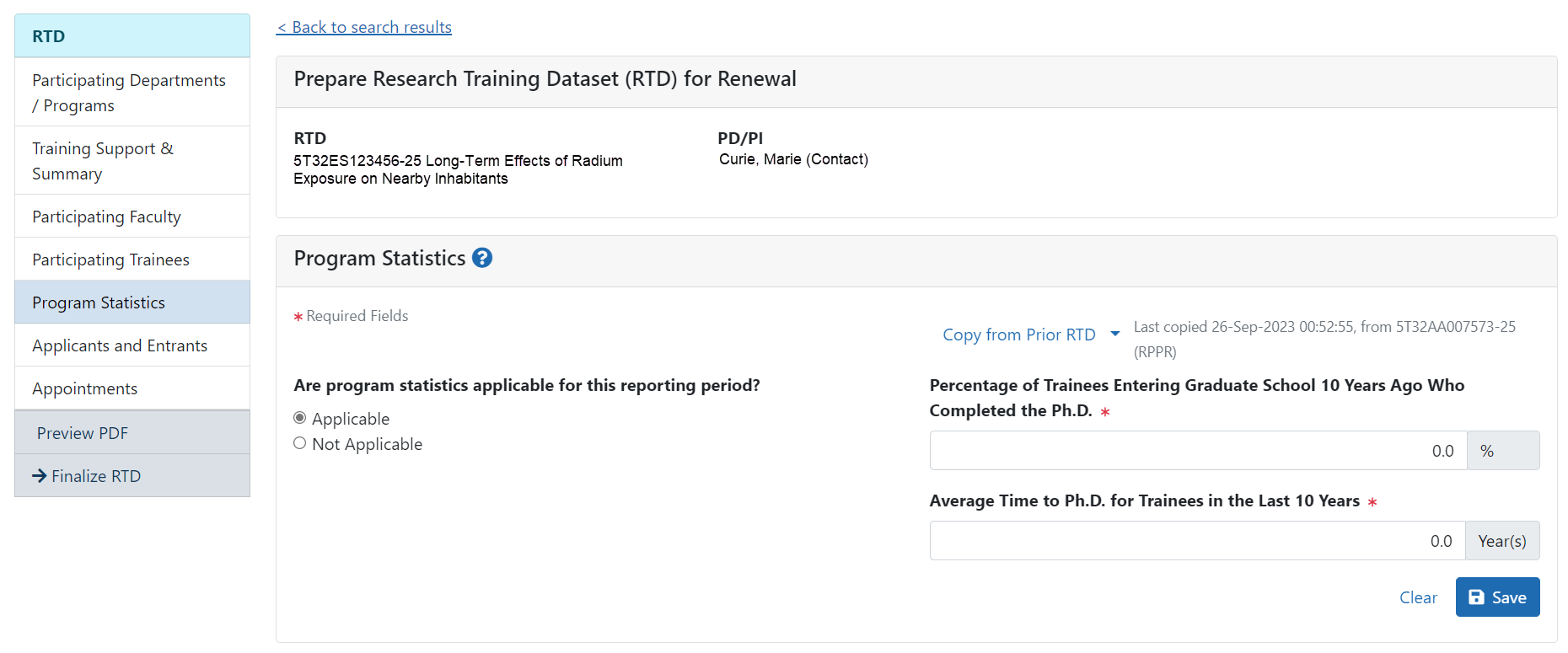Expand the Copy from Prior RTD dropdown

coord(1114,335)
